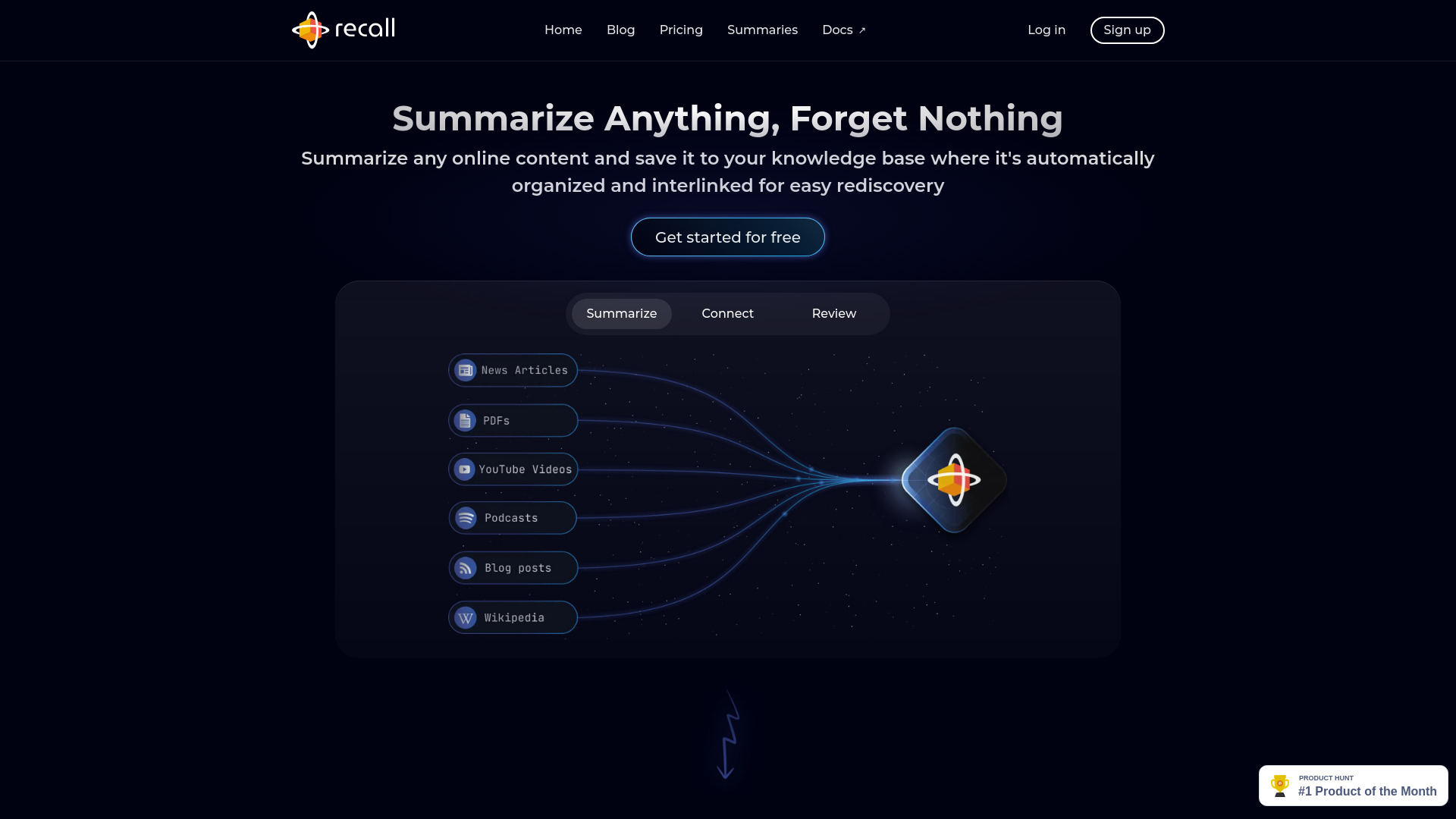Click the Sign up button
Screen dimensions: 1456x819
[1126, 30]
